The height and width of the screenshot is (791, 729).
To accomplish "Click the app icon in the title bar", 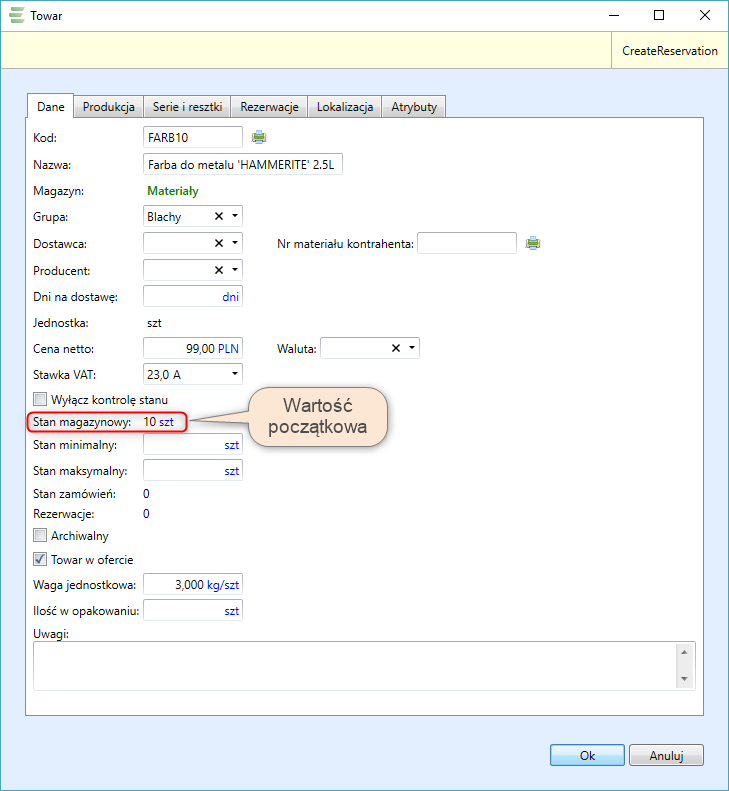I will tap(16, 15).
